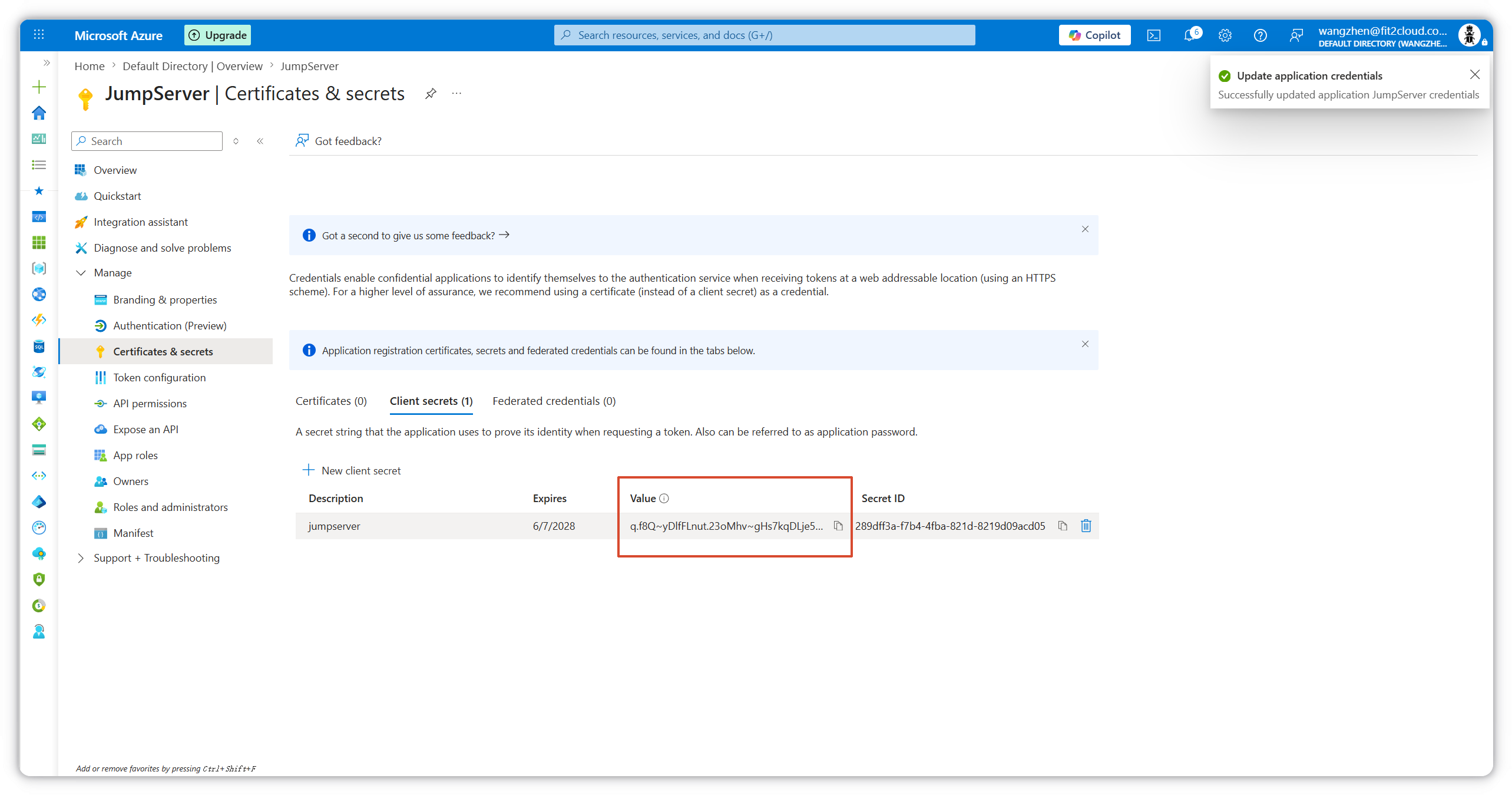Open Copilot from the top bar
The image size is (1512, 795).
1094,35
